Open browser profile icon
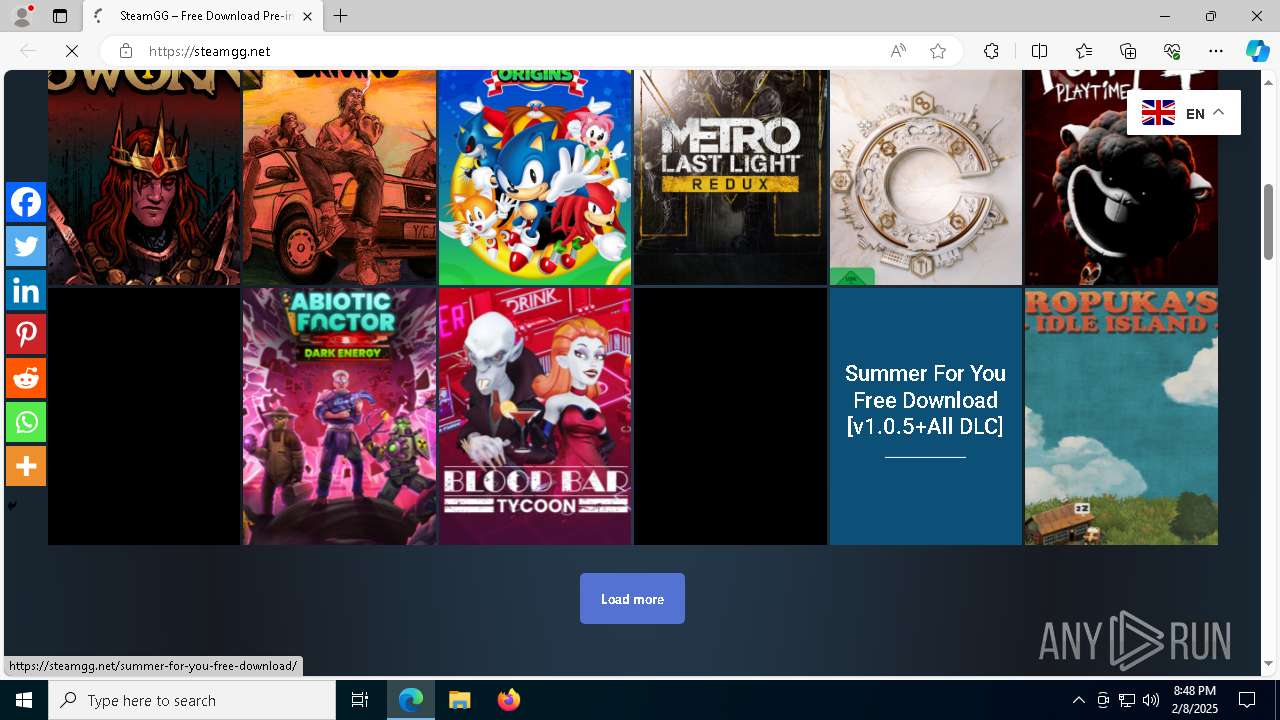The height and width of the screenshot is (720, 1280). point(22,16)
